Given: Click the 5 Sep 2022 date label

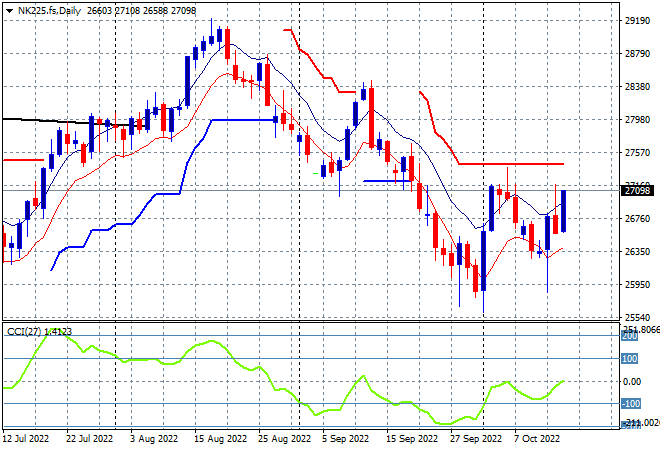Looking at the screenshot, I should tap(345, 439).
